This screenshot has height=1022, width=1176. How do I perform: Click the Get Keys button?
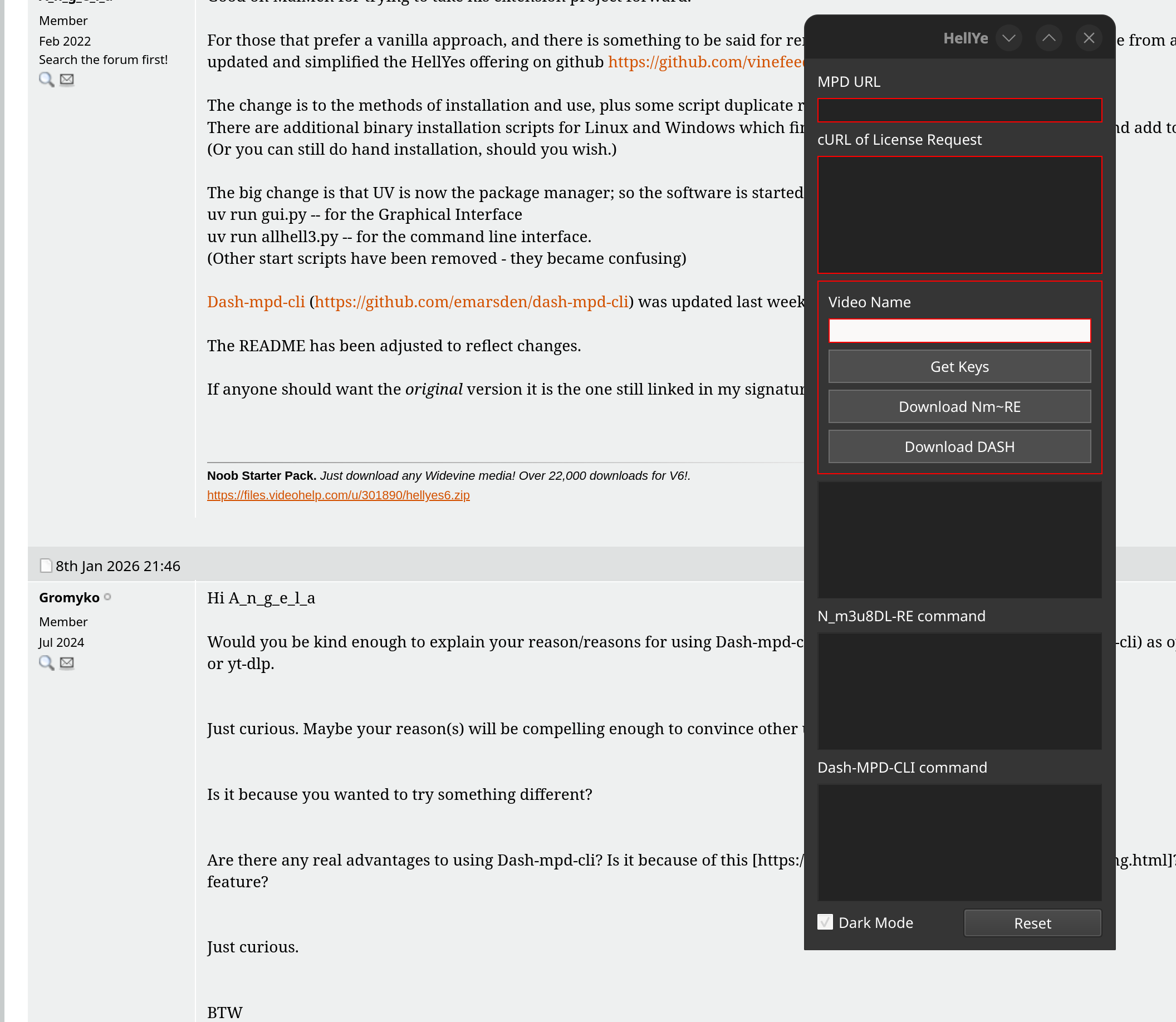pos(959,367)
